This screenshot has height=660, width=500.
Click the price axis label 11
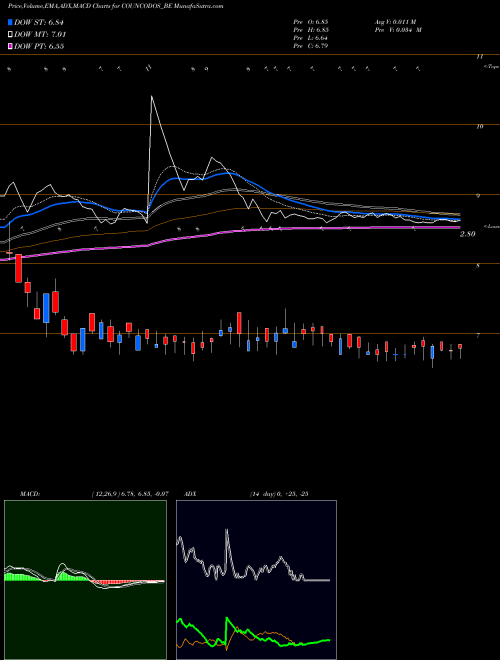point(480,56)
